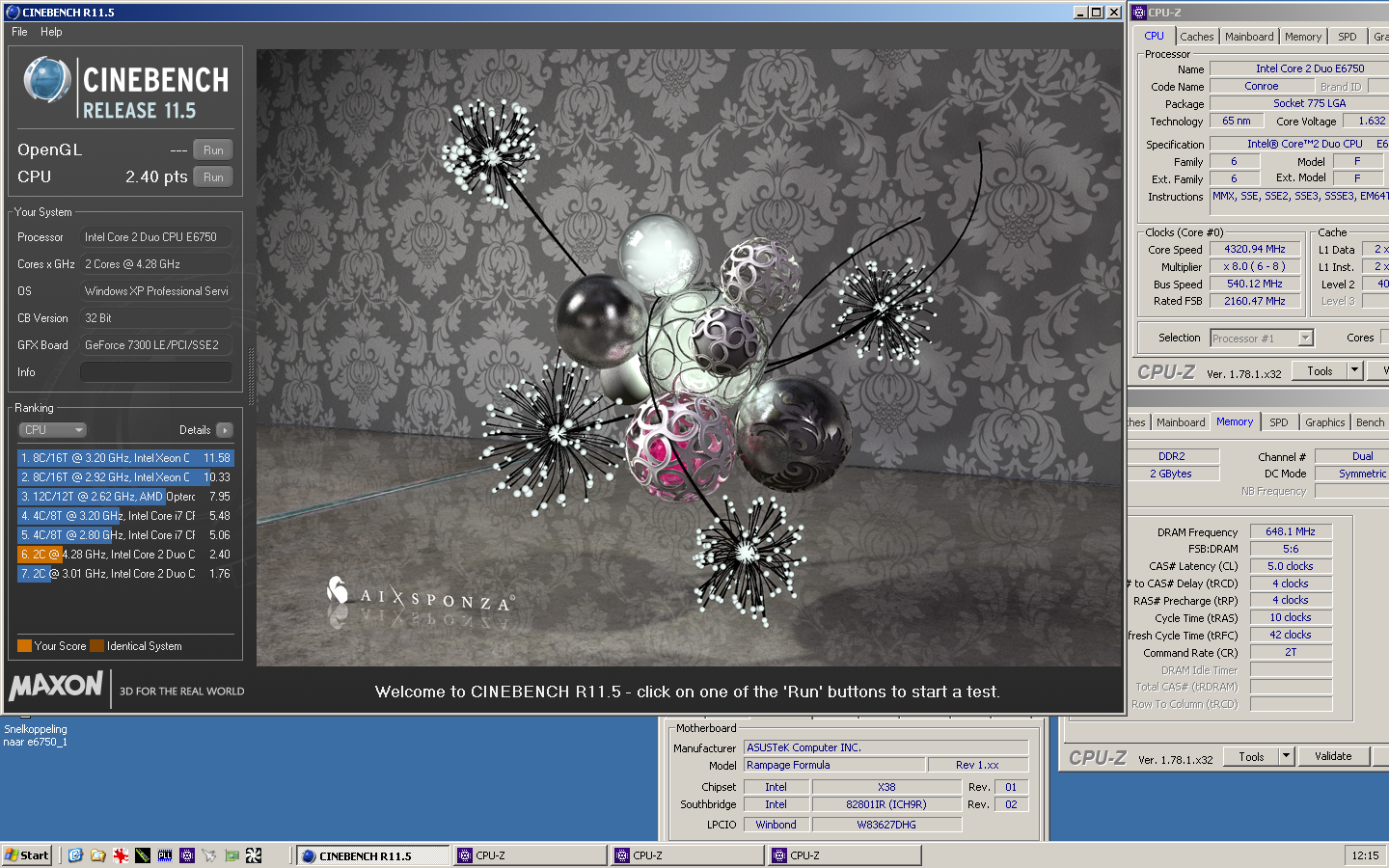Click DRAM Frequency value 648.1 MHz
1389x868 pixels.
pyautogui.click(x=1291, y=531)
